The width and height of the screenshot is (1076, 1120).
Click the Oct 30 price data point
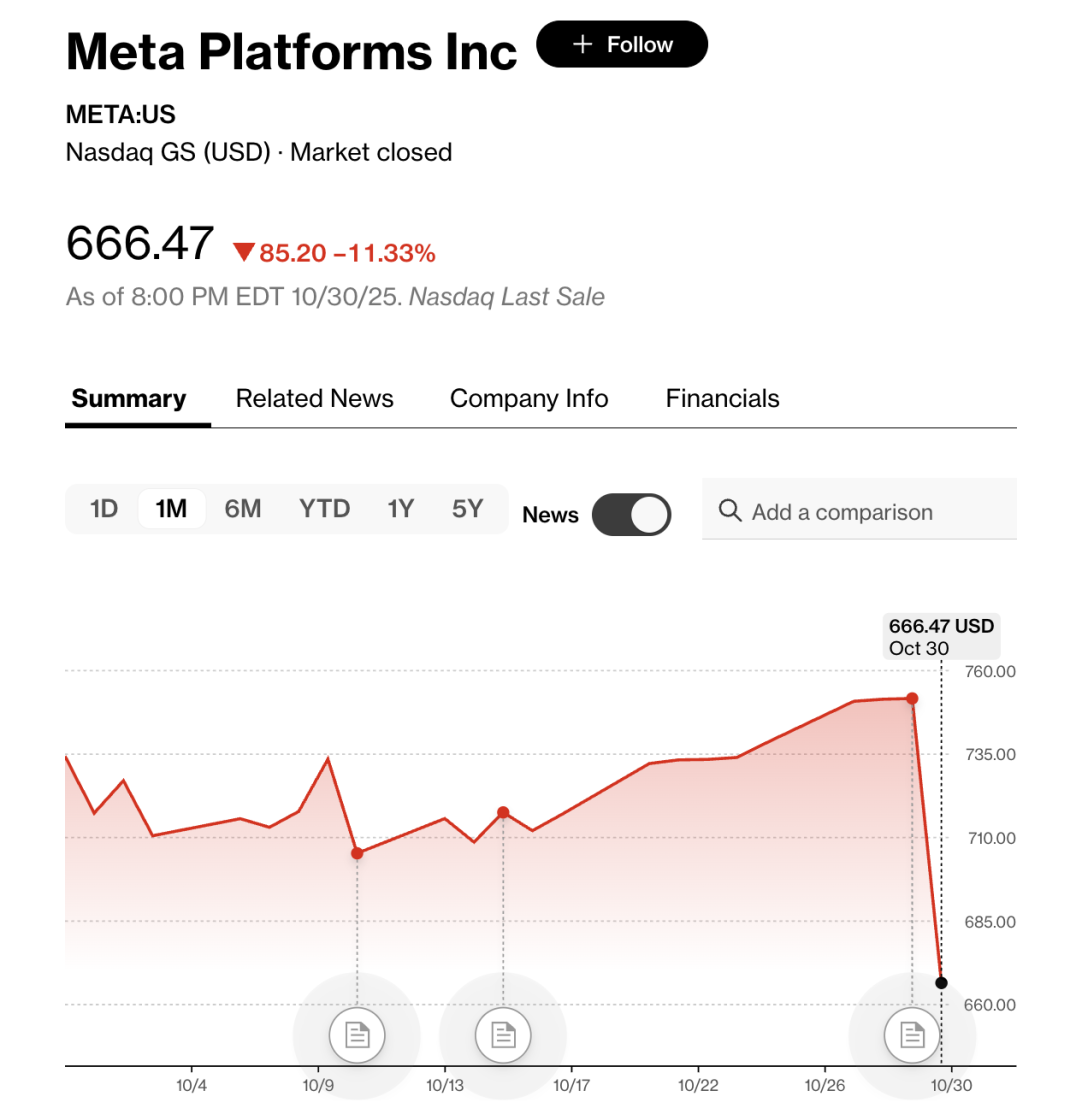[x=941, y=983]
